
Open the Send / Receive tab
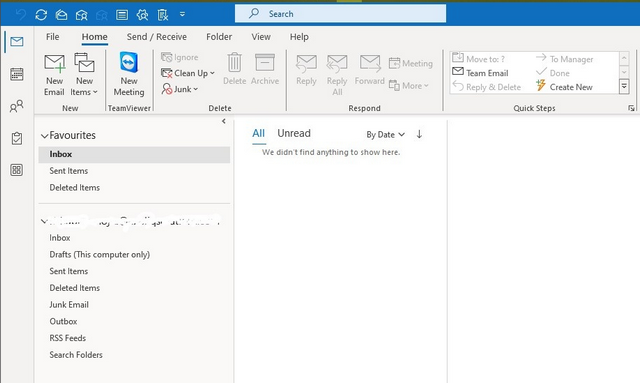pyautogui.click(x=157, y=37)
